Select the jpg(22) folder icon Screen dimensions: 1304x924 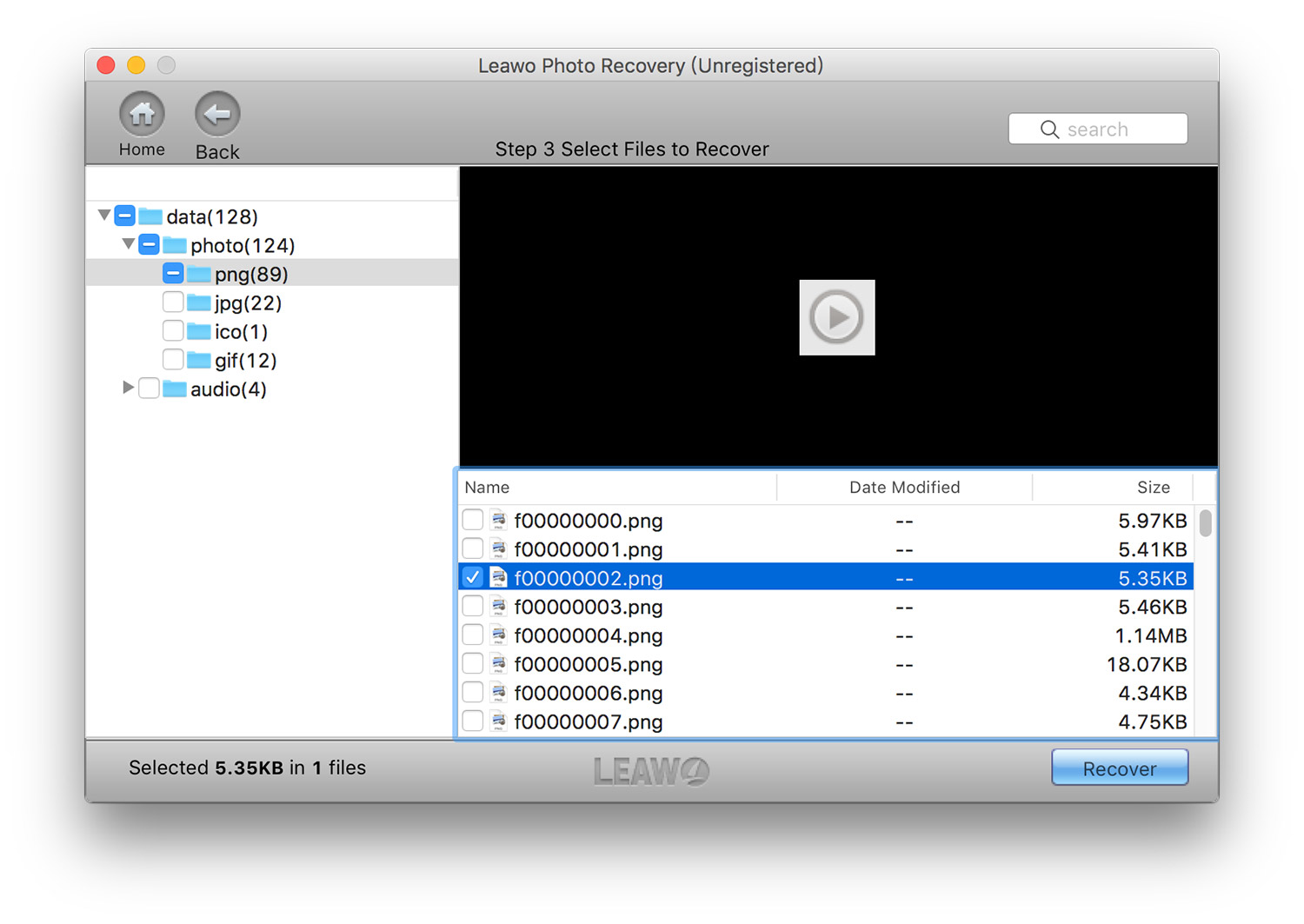tap(199, 302)
